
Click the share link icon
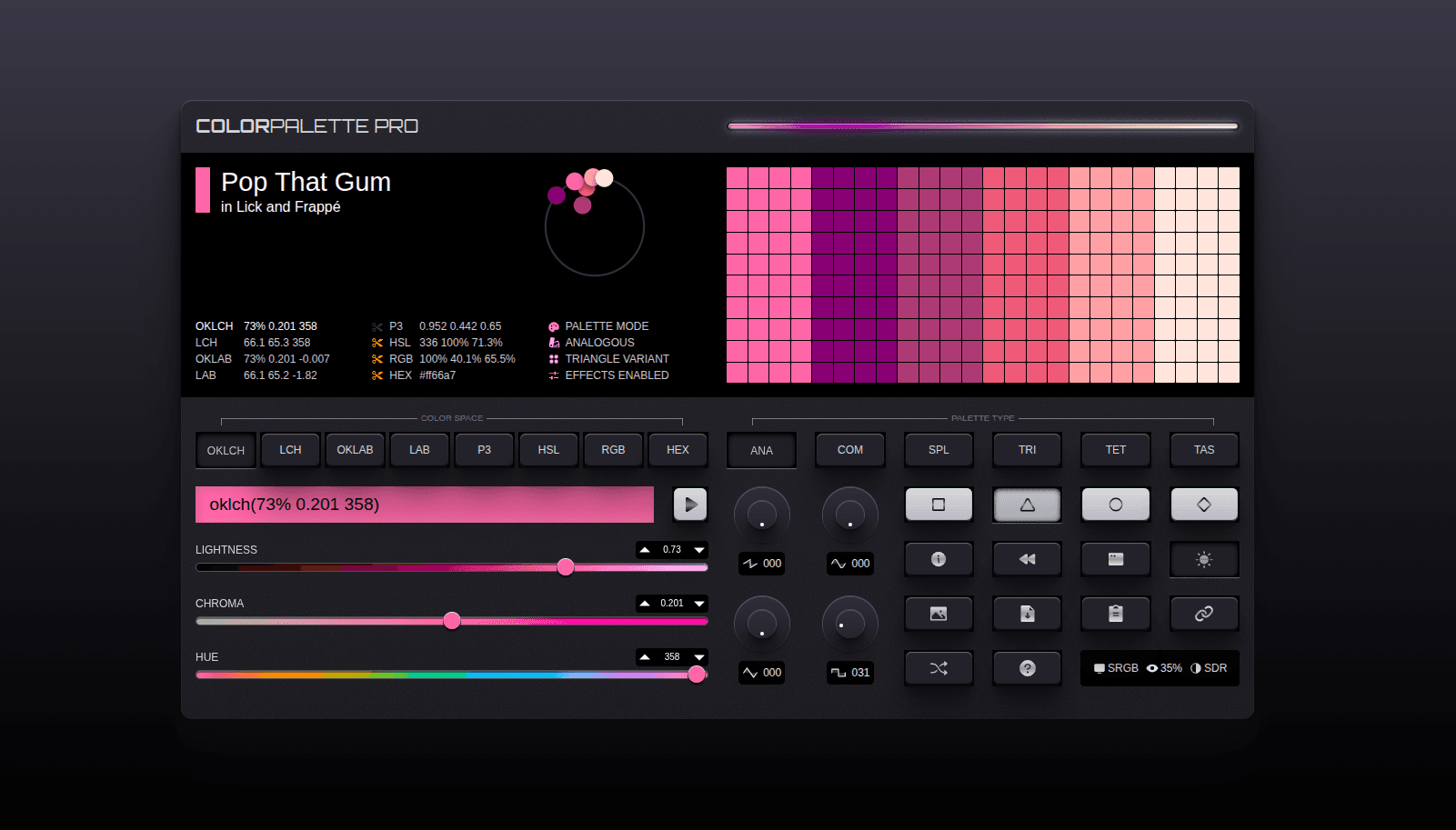pyautogui.click(x=1204, y=614)
